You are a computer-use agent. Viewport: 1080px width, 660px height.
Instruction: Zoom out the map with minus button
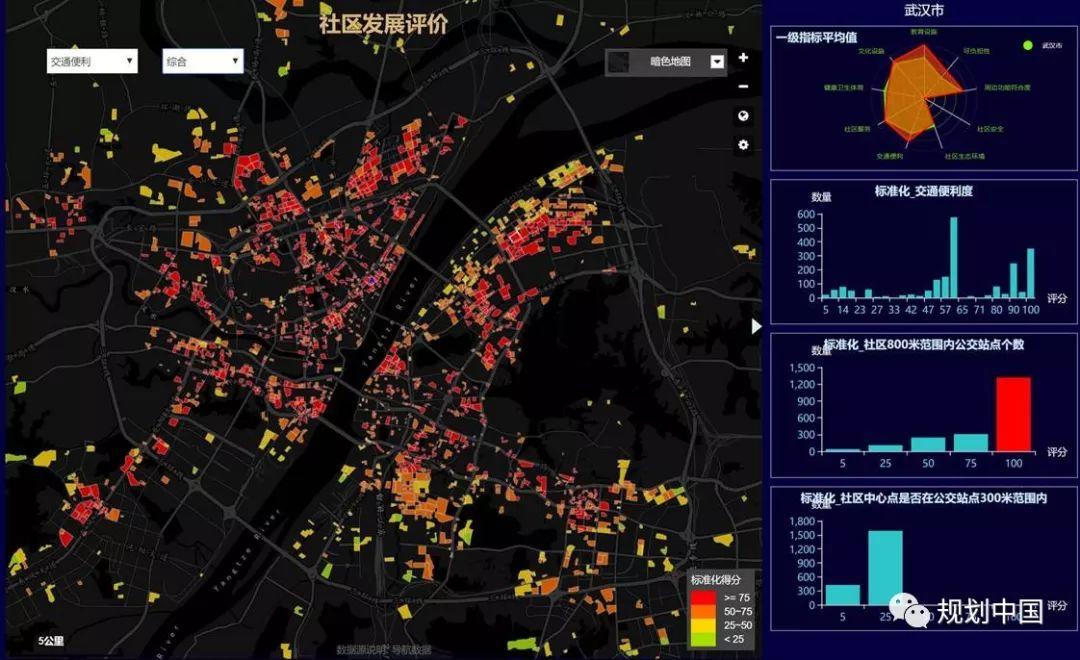[743, 87]
